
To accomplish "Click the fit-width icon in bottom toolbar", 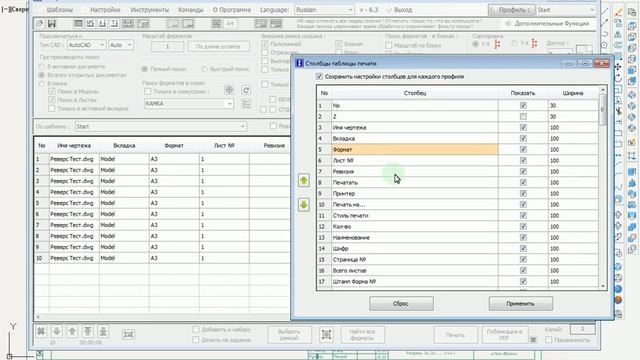I will 128,334.
